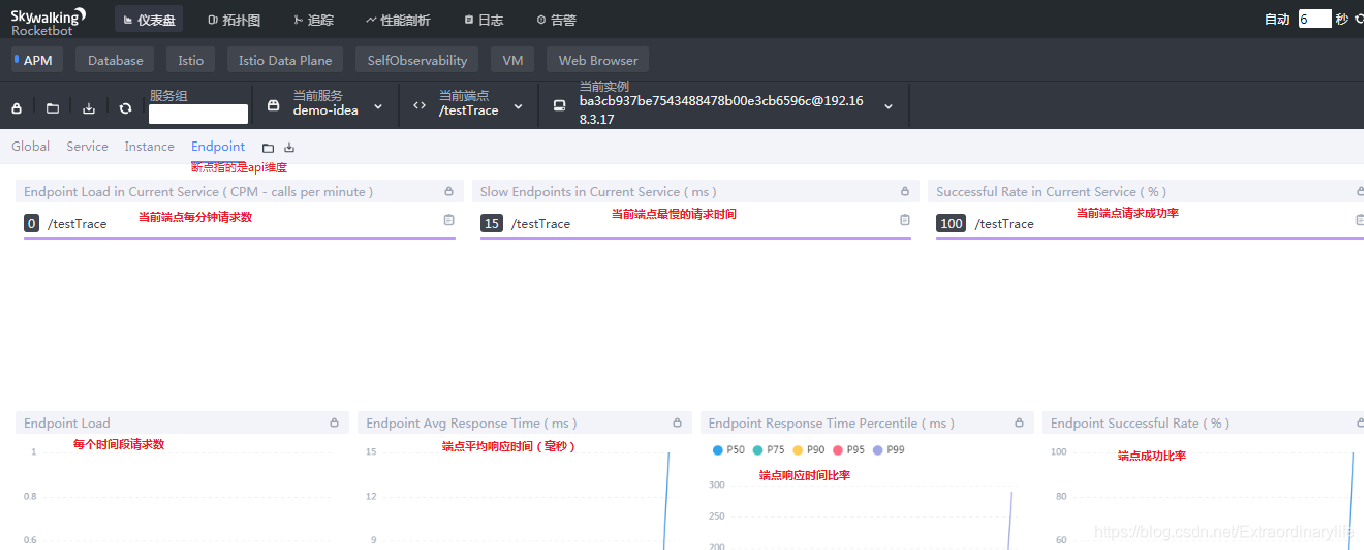Open the 仪表盘 dashboard page
Screen dimensions: 1364x550
tap(149, 19)
